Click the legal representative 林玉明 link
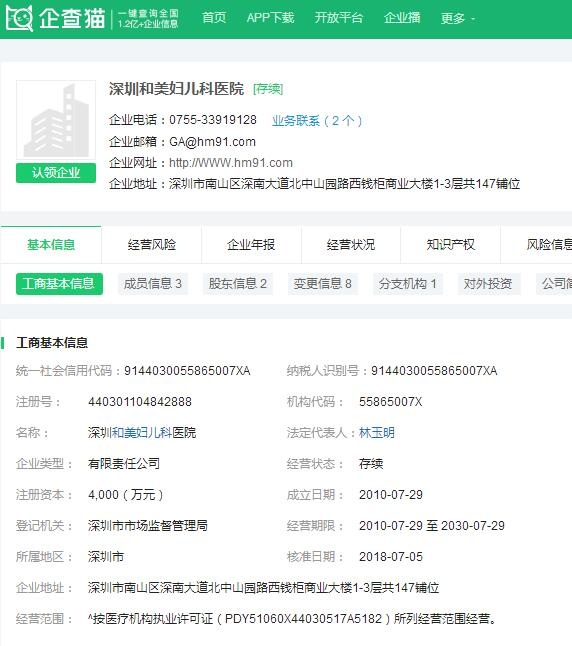572x646 pixels. coord(377,433)
